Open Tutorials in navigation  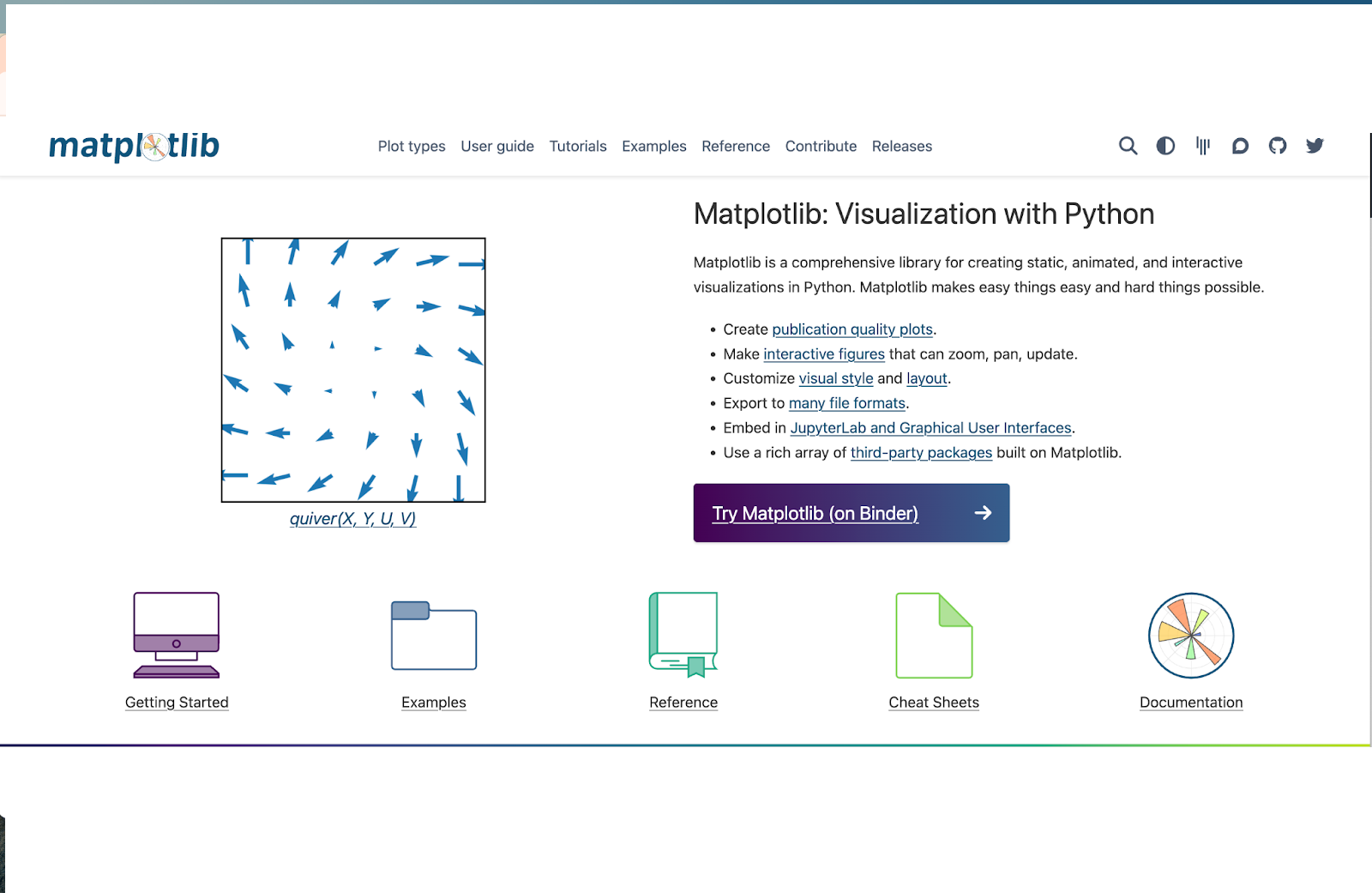[578, 146]
